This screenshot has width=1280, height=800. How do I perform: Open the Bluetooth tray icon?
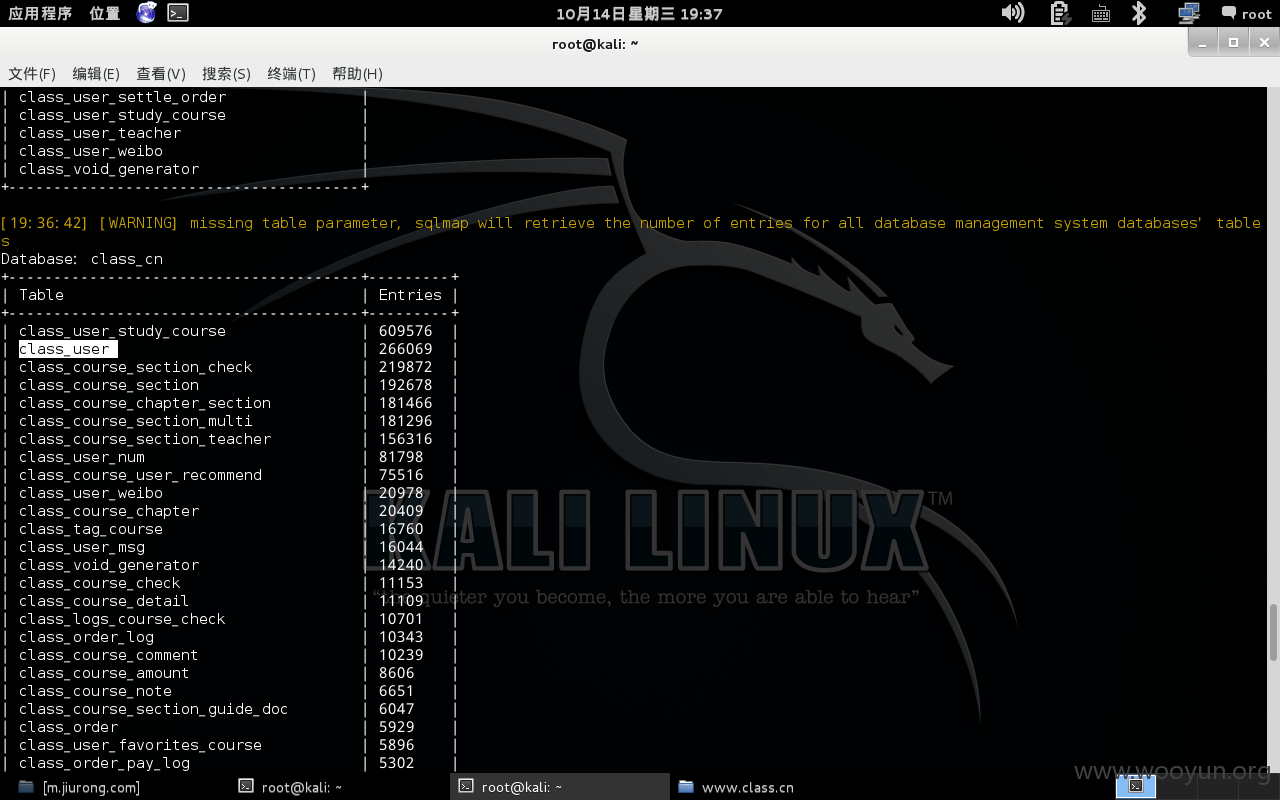[x=1138, y=13]
